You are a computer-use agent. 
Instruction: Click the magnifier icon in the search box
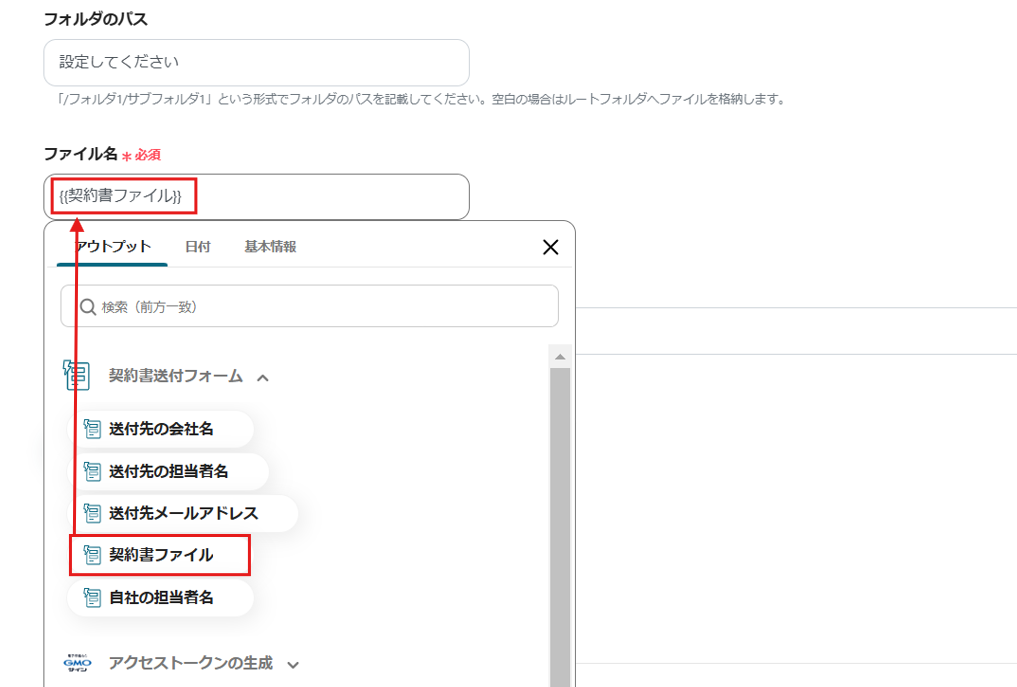pos(88,306)
